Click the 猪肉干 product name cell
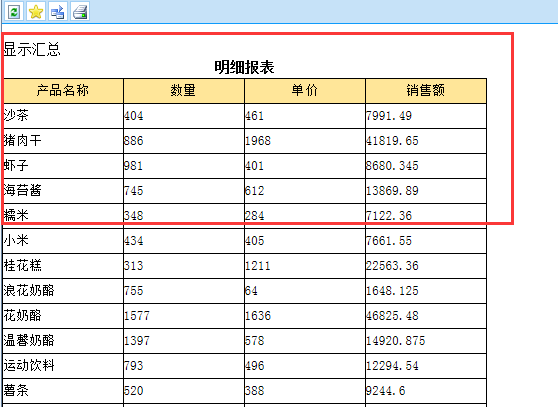Viewport: 558px width, 407px height. coord(63,141)
